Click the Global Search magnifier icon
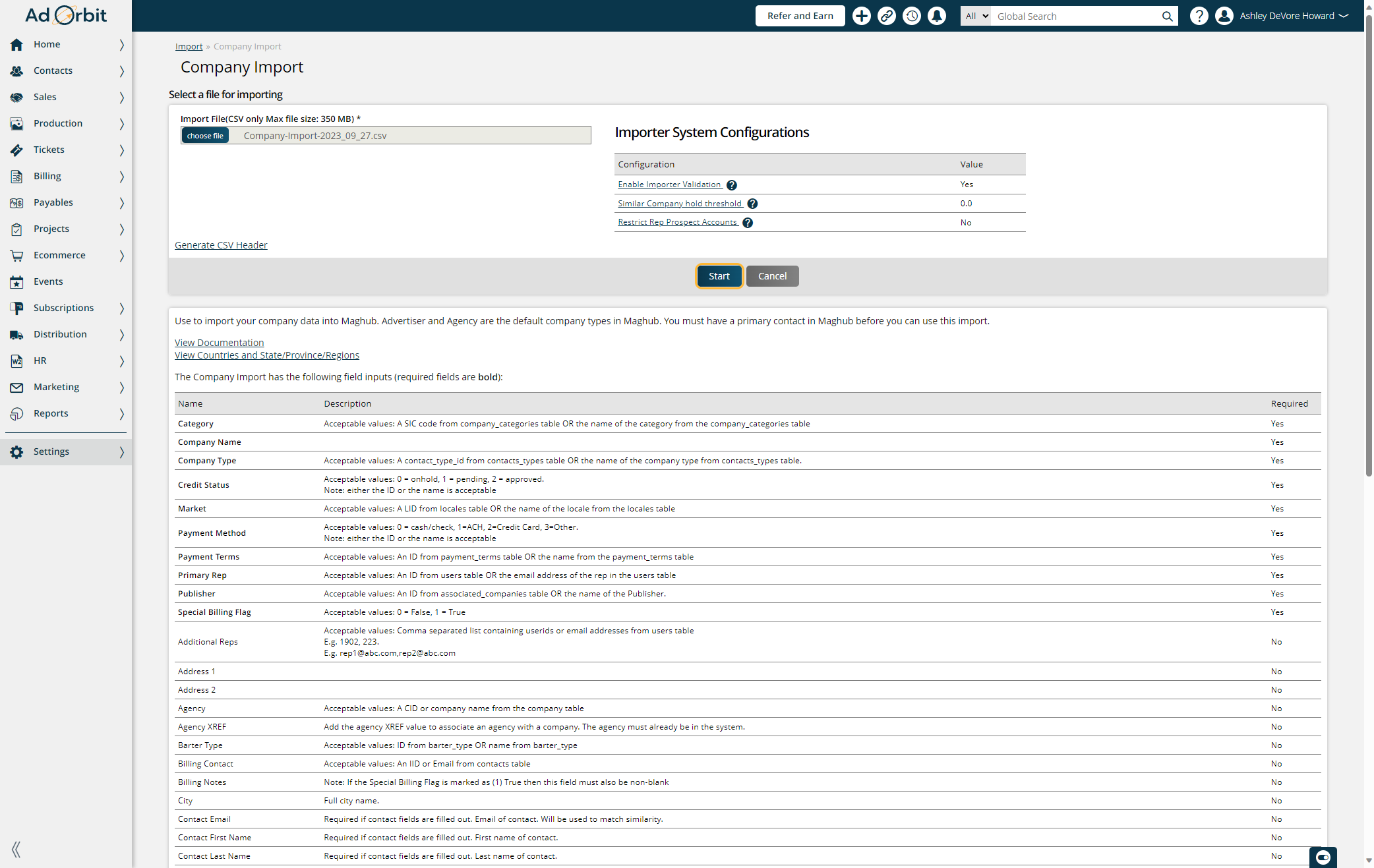 [1167, 16]
